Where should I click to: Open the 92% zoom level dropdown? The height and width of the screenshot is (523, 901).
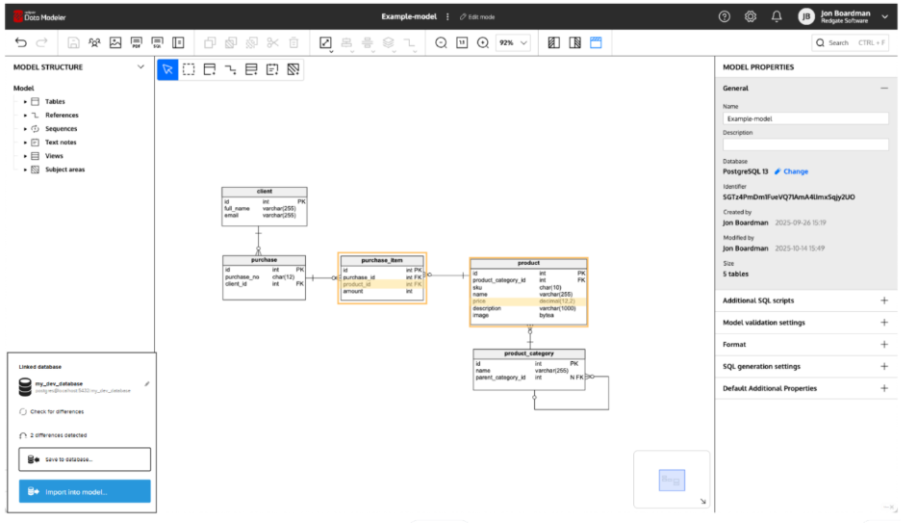point(513,43)
